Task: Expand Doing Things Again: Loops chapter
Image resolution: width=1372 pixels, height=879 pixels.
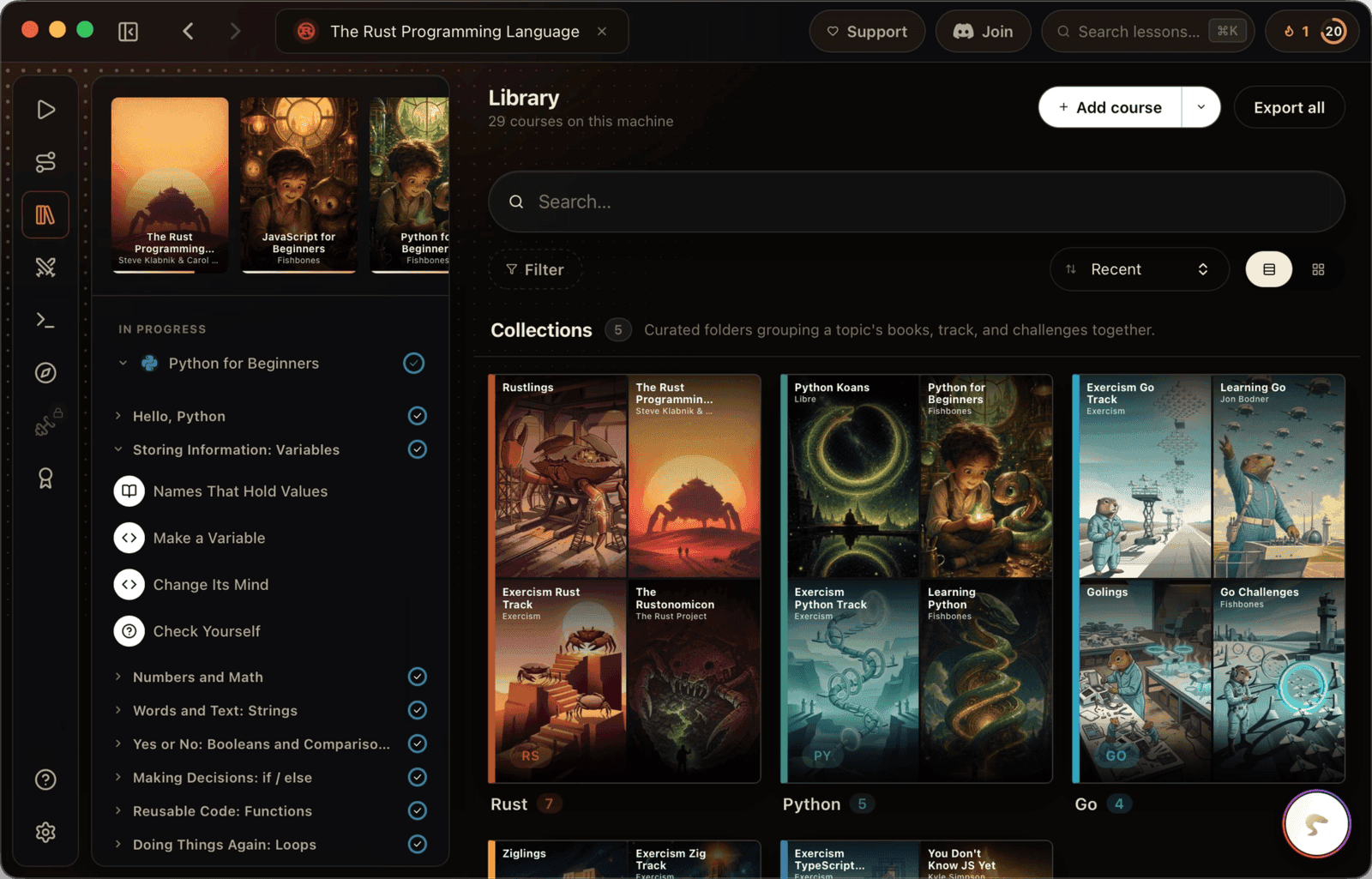Action: point(118,844)
